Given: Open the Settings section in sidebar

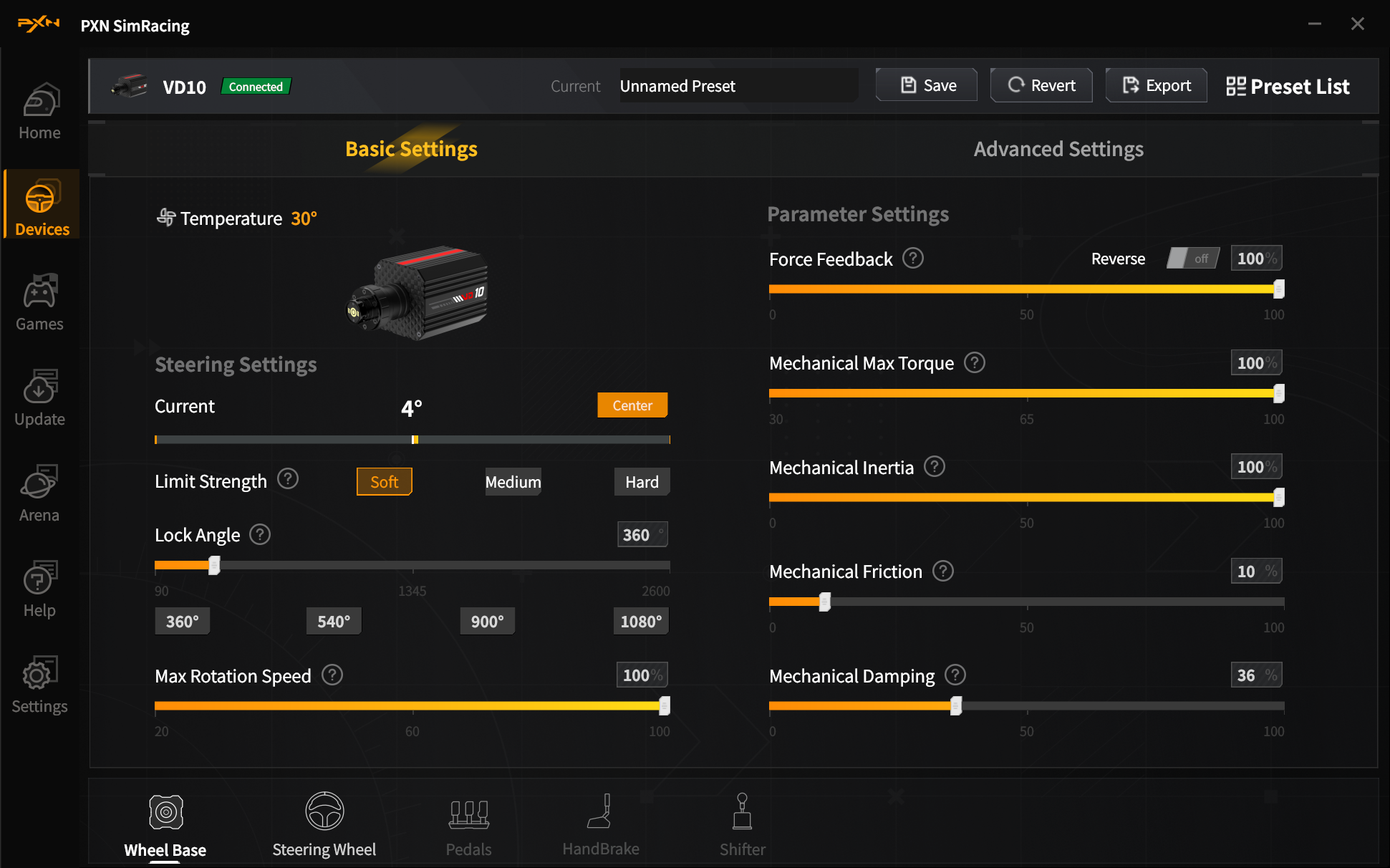Looking at the screenshot, I should [x=39, y=685].
